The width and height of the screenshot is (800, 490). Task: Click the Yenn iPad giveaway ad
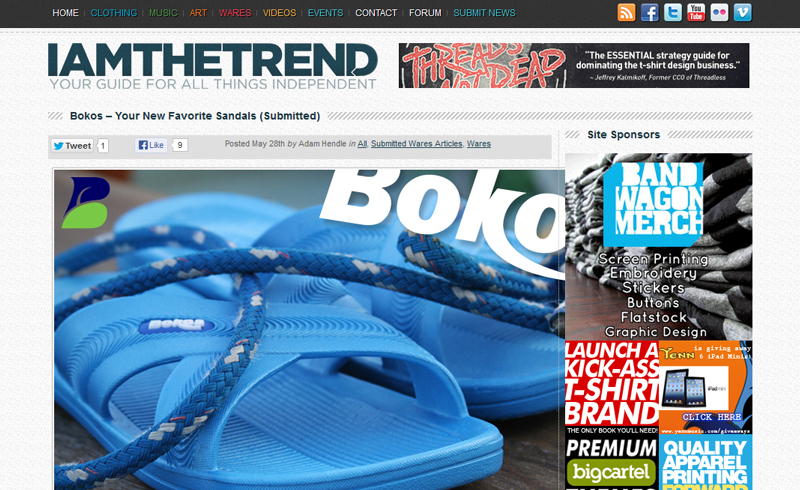click(706, 387)
